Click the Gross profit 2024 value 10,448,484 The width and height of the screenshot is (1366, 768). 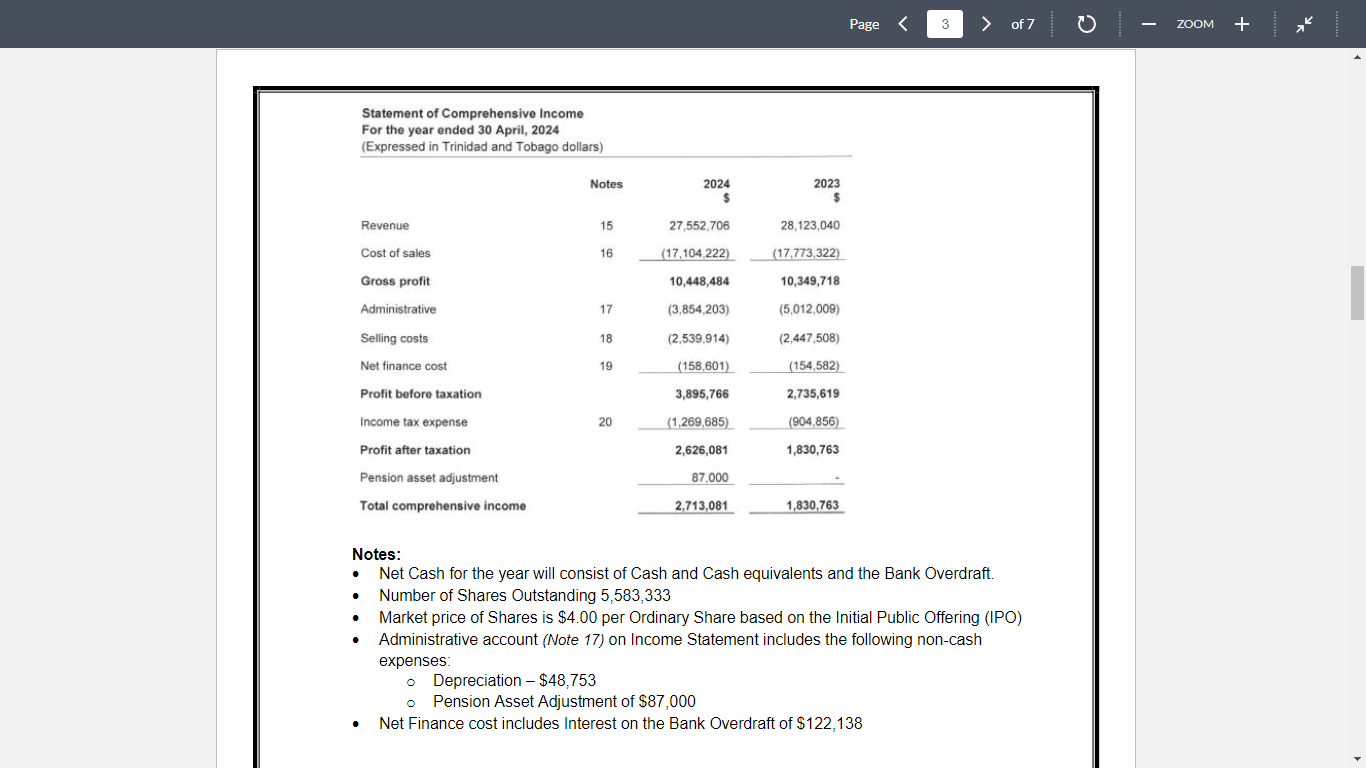click(x=699, y=282)
